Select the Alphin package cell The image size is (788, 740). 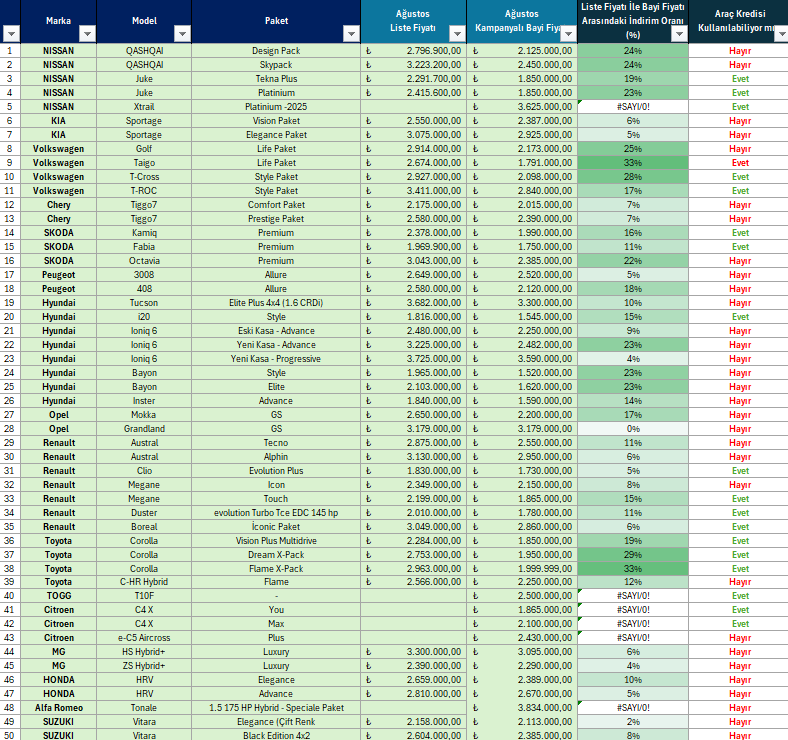(x=276, y=457)
